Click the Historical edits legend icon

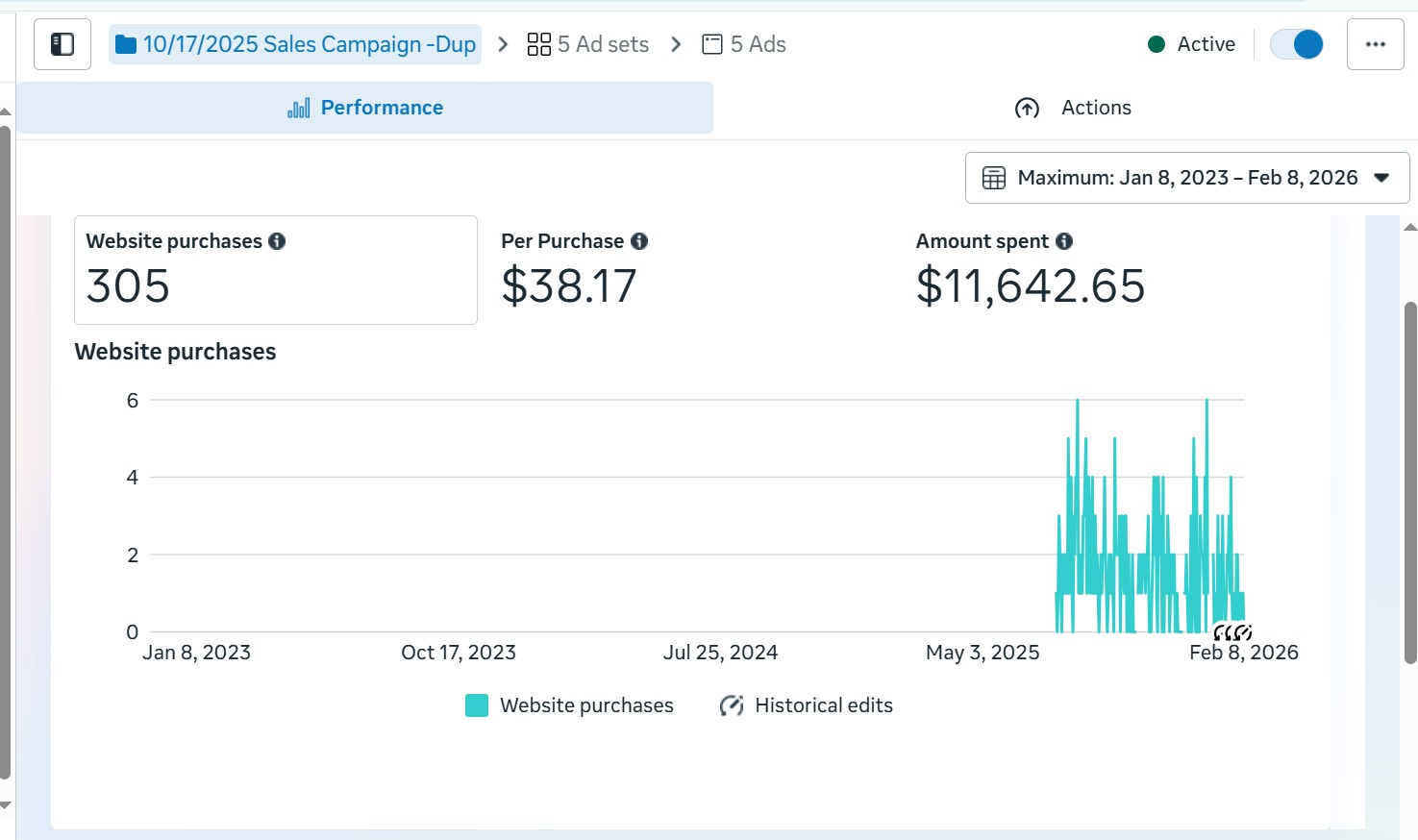(732, 705)
